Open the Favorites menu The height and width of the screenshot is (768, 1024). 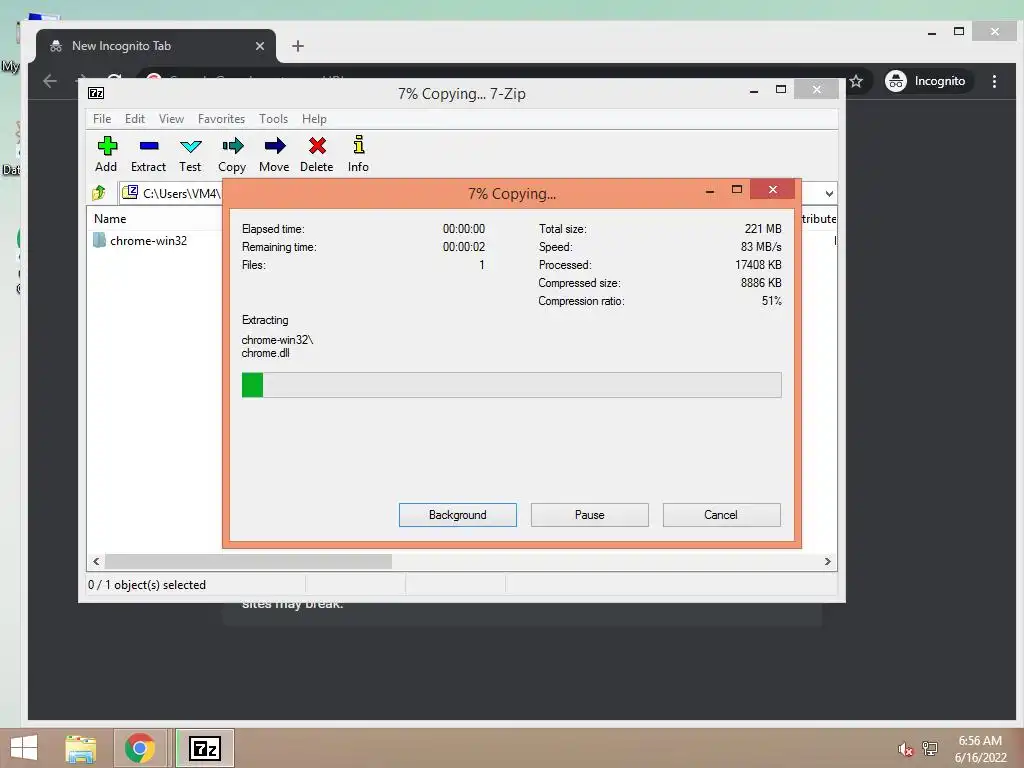pos(221,119)
